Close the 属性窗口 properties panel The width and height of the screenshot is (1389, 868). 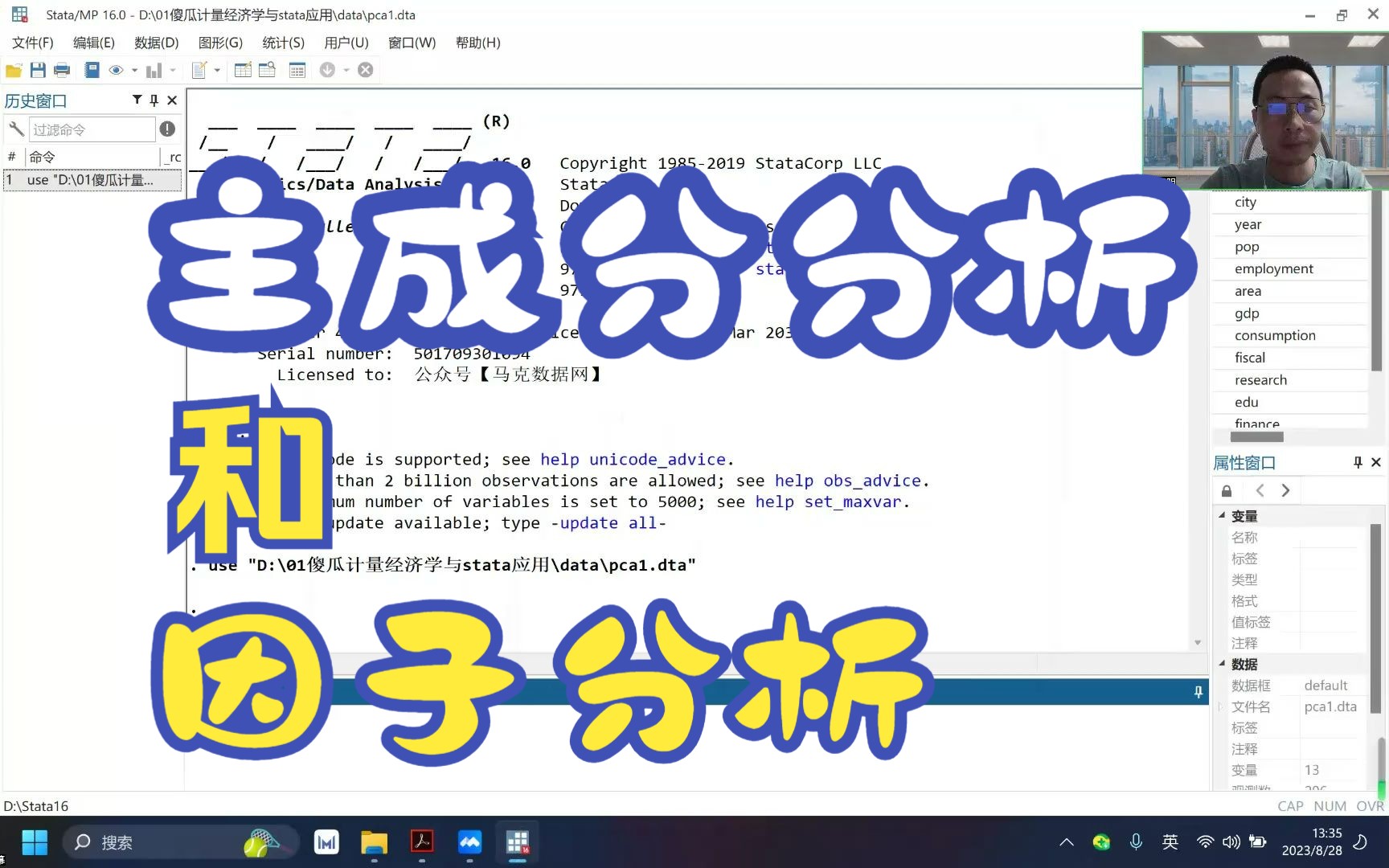point(1376,462)
